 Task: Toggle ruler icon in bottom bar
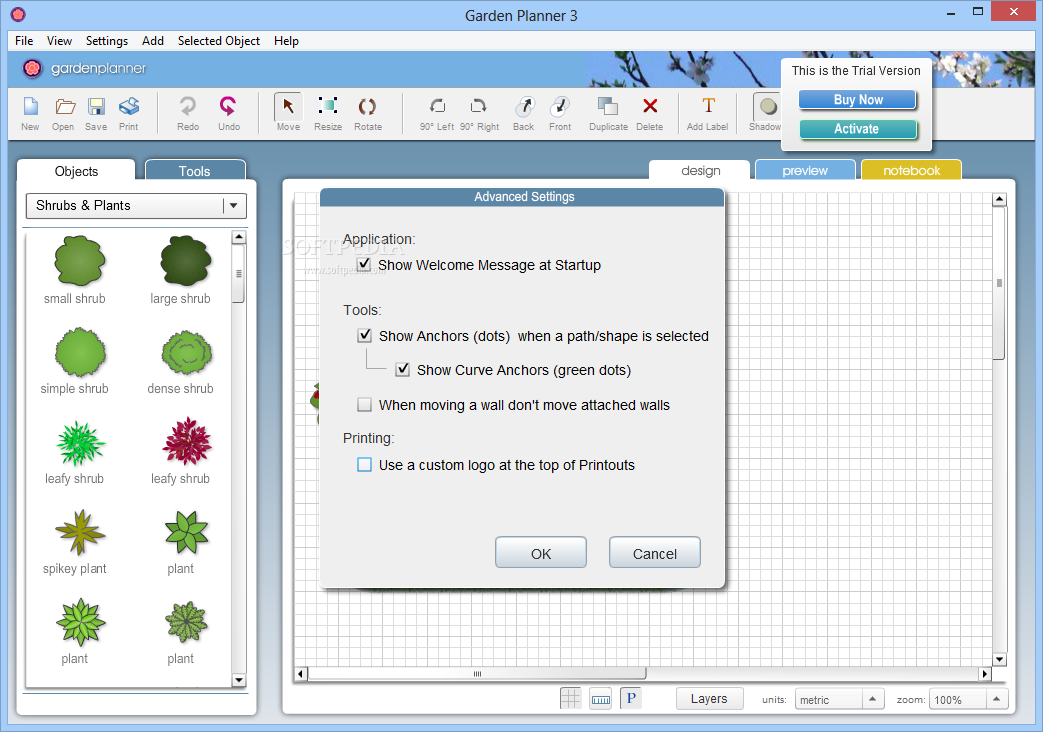601,699
